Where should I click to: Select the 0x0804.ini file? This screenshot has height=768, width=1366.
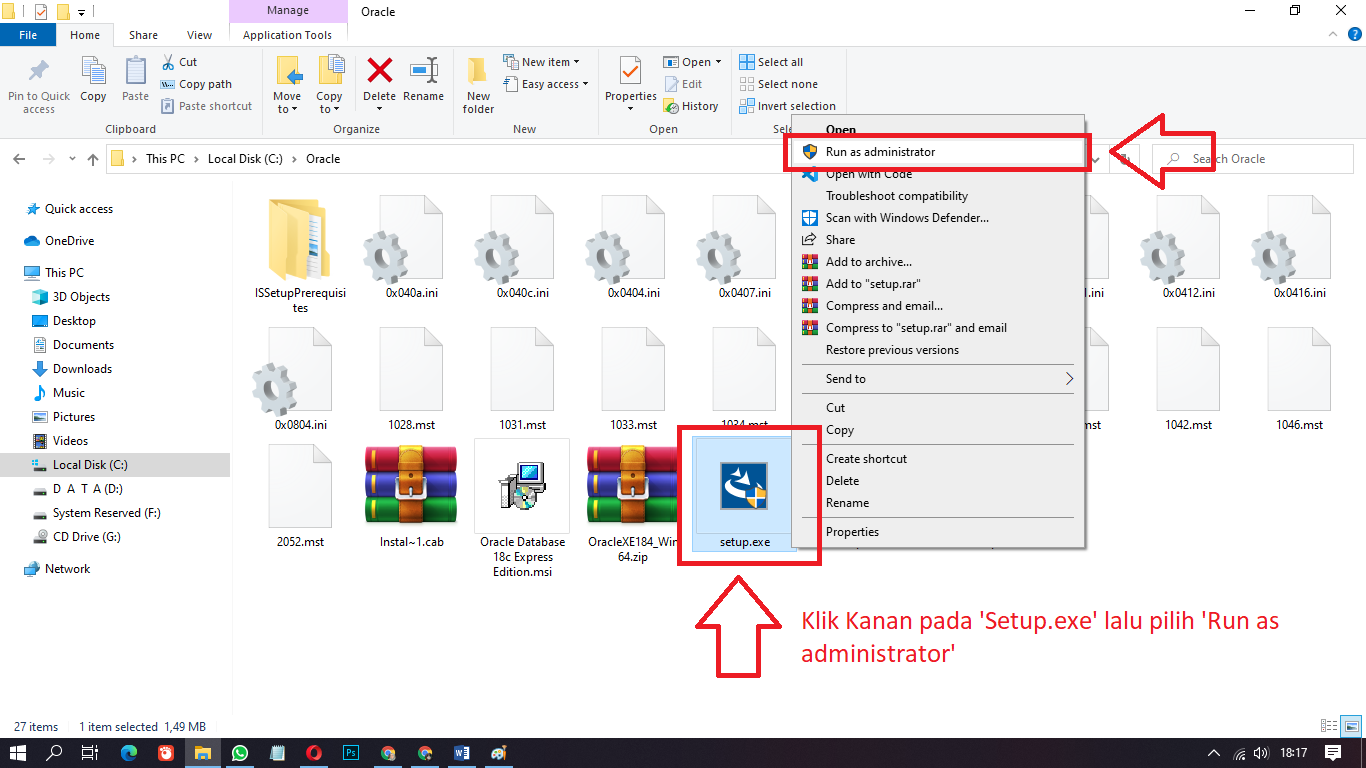click(x=301, y=380)
